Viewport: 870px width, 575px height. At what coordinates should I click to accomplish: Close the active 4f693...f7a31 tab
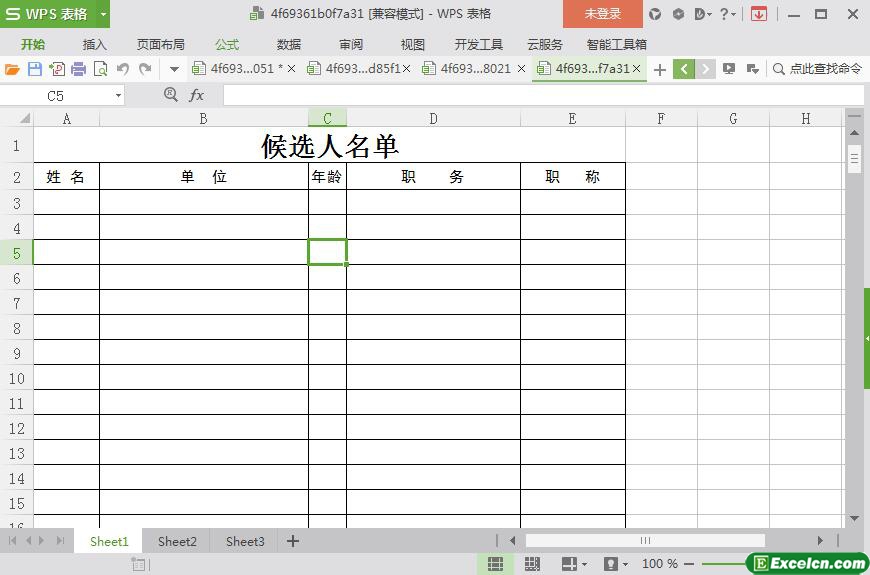click(636, 68)
